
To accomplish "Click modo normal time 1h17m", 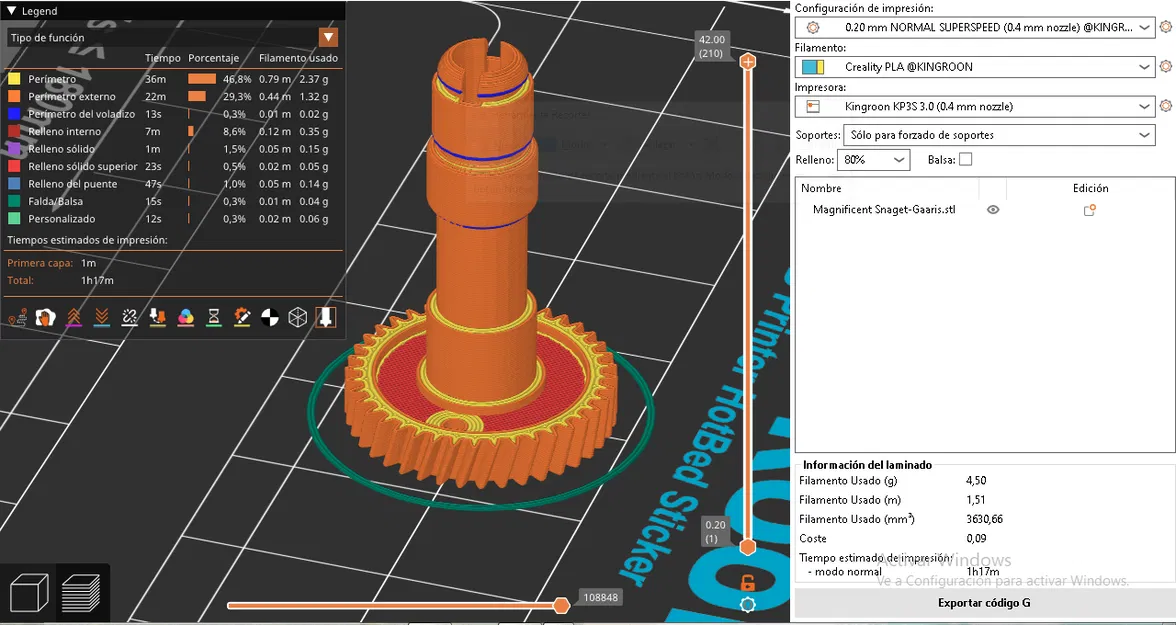I will click(x=983, y=572).
